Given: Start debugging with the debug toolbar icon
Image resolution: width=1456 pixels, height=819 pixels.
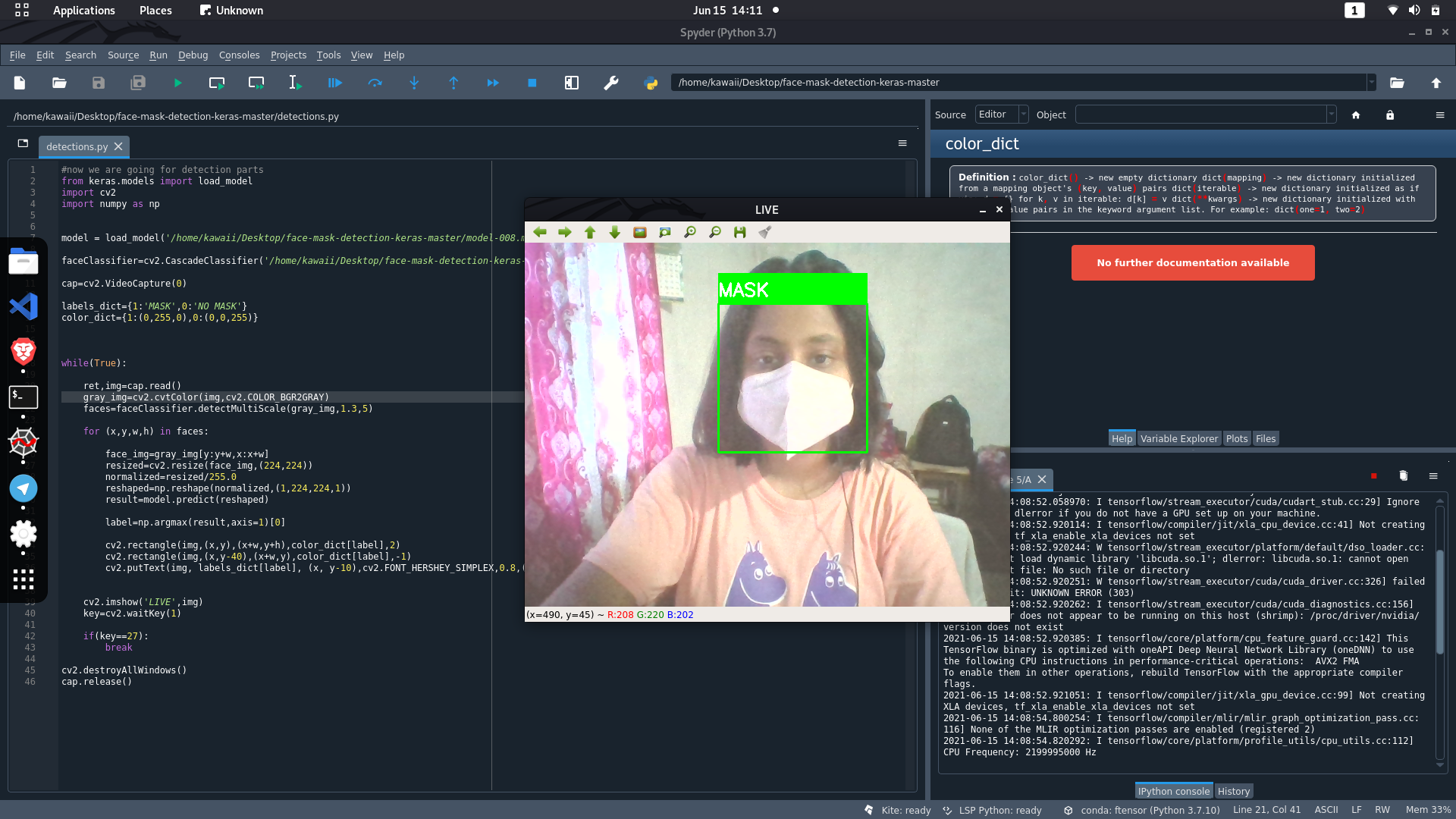Looking at the screenshot, I should 334,83.
